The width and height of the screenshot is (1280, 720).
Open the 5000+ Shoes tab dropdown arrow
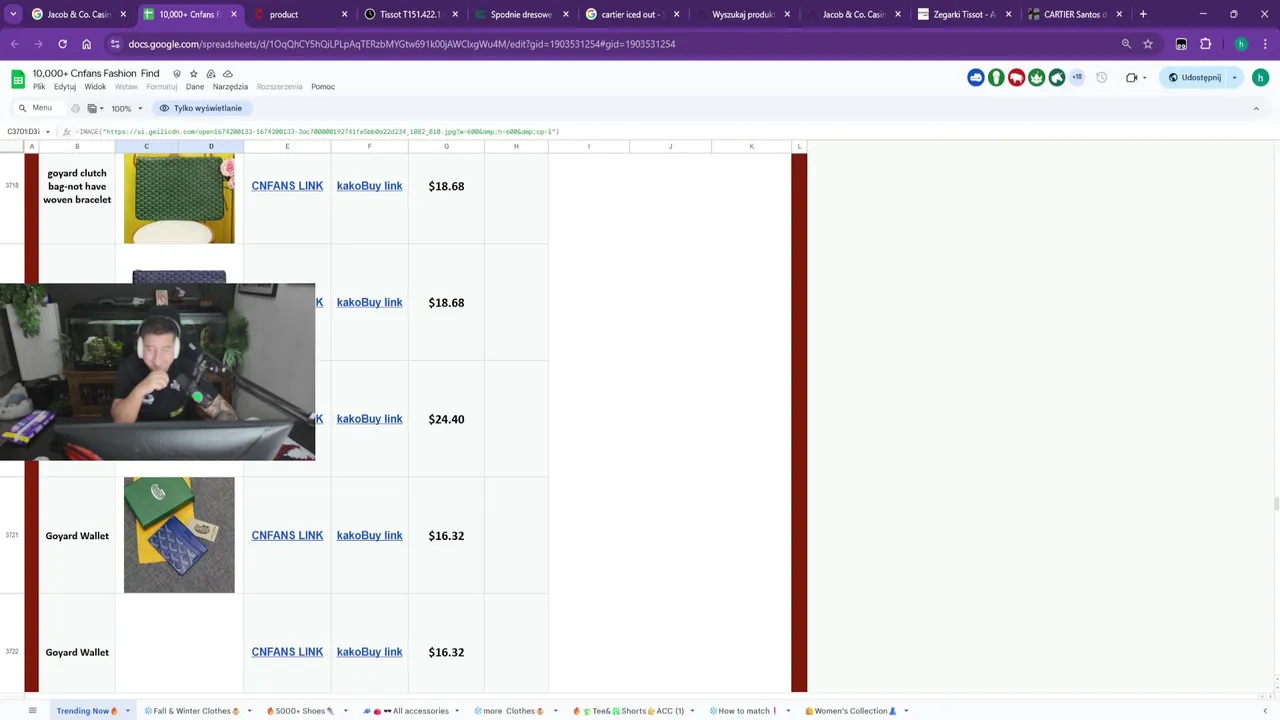click(x=345, y=711)
